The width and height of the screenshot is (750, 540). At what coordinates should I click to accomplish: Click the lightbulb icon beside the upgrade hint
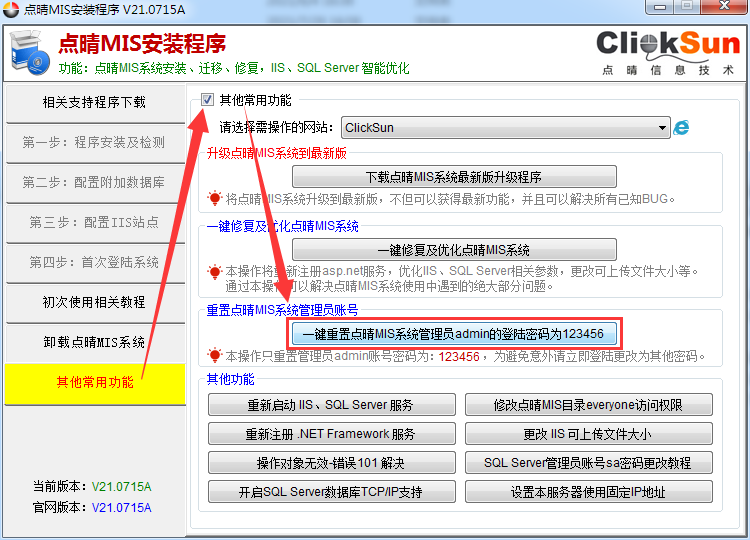(215, 198)
